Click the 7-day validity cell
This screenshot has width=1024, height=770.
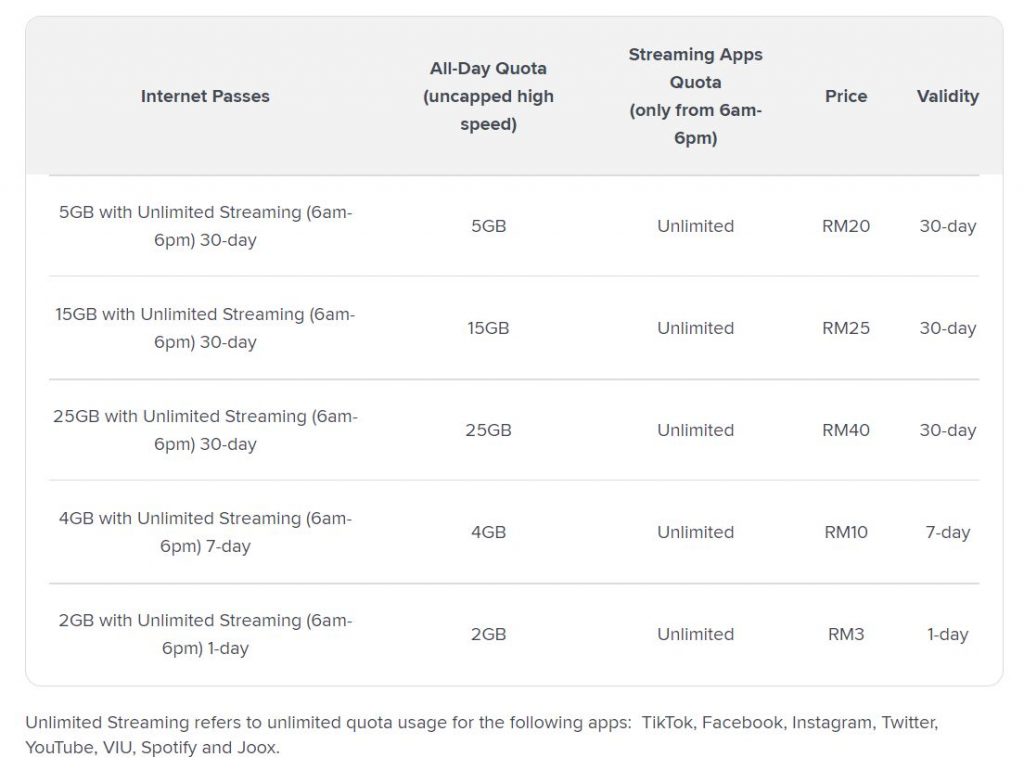(x=947, y=532)
